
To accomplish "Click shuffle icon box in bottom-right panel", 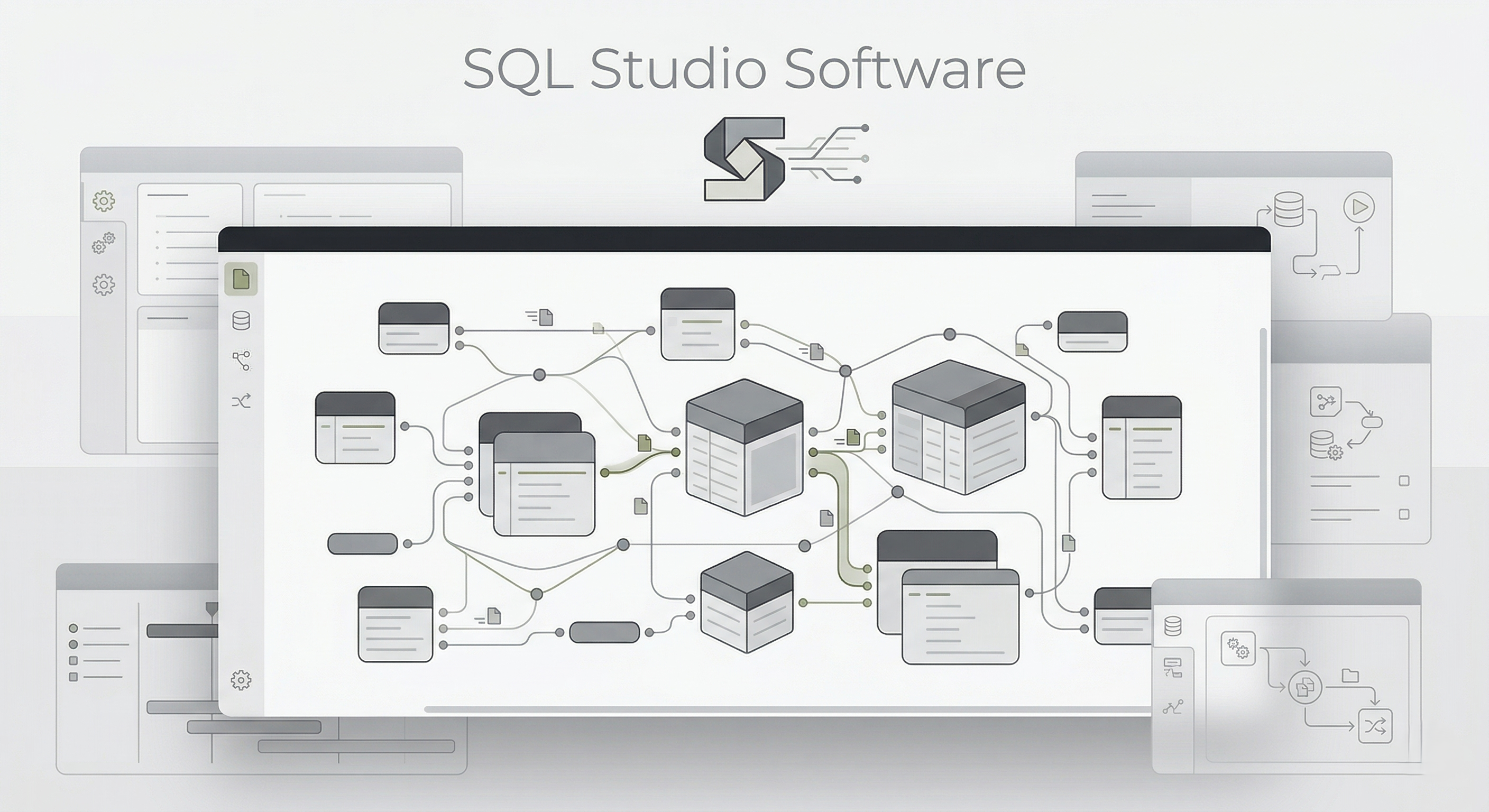I will point(1375,726).
